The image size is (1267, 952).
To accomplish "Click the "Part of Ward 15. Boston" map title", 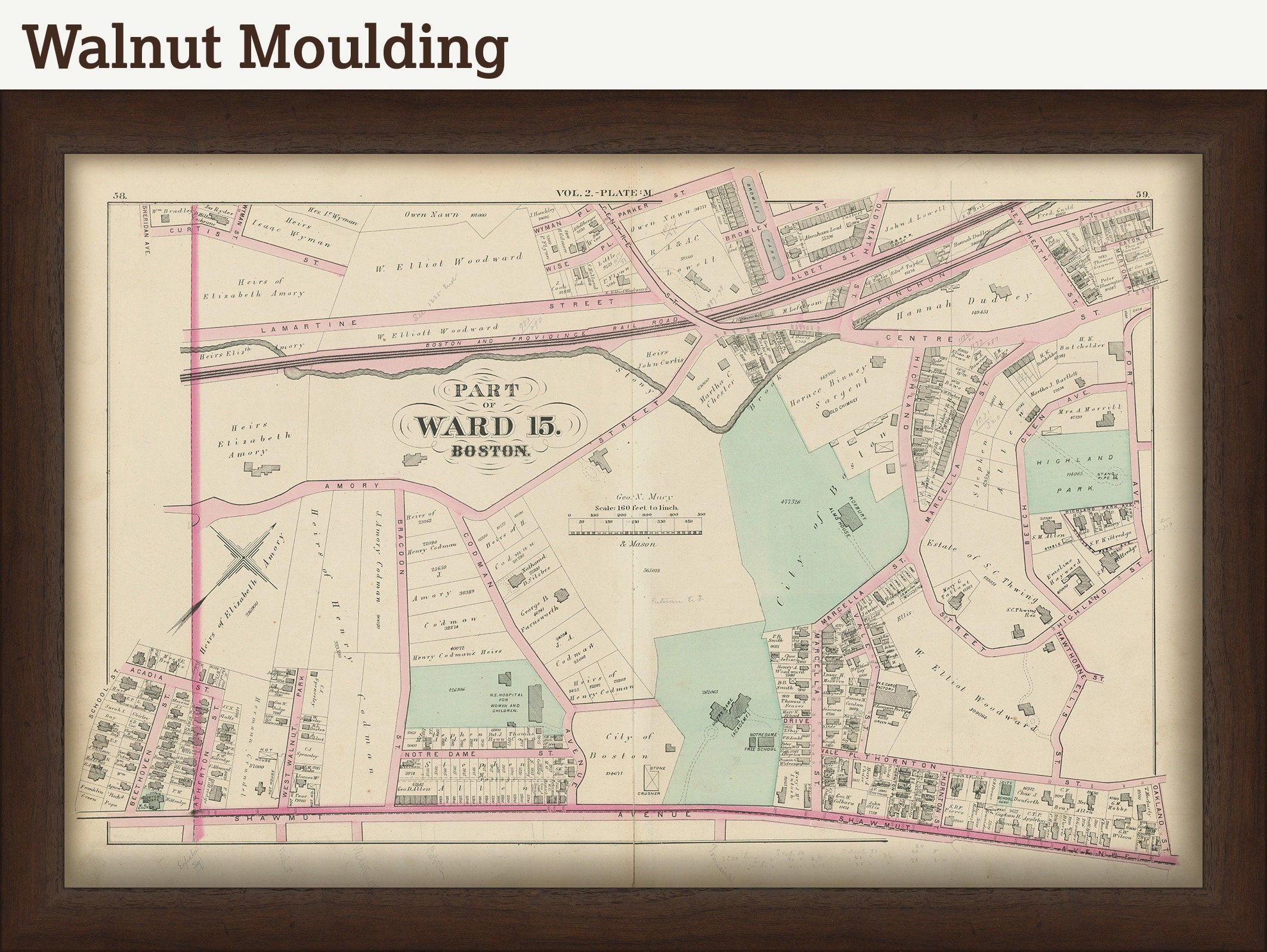I will click(x=490, y=420).
